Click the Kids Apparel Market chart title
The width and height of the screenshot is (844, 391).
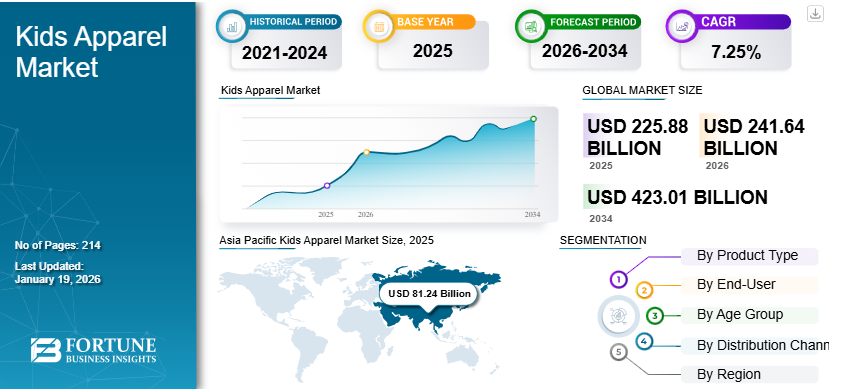tap(270, 90)
